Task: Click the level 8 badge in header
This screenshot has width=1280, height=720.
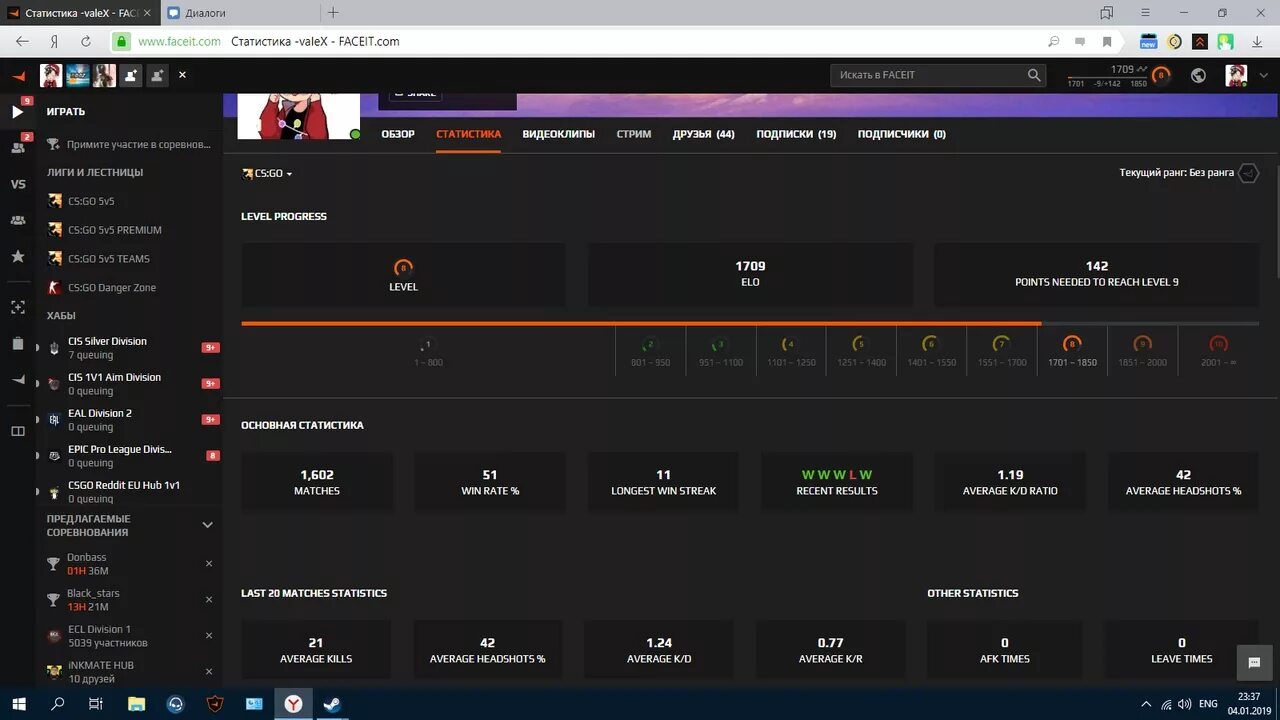Action: 1160,75
